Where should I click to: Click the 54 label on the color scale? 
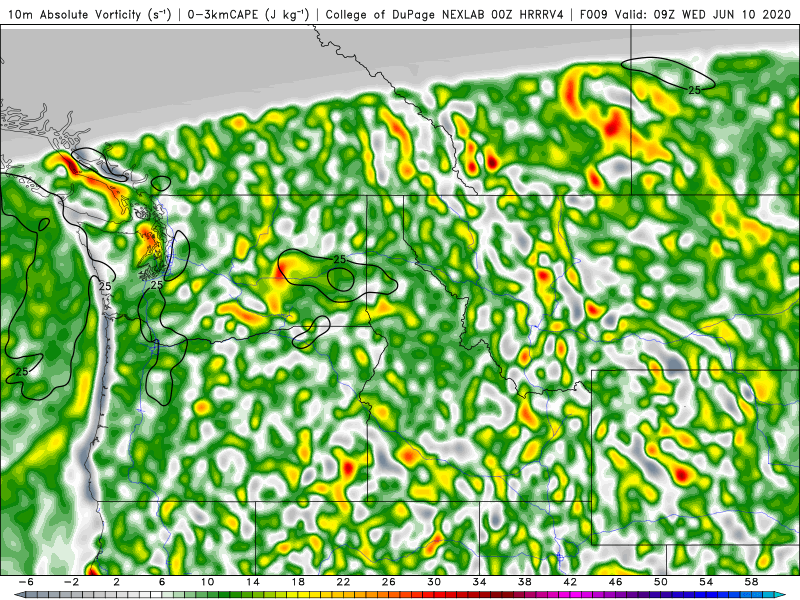coord(706,582)
